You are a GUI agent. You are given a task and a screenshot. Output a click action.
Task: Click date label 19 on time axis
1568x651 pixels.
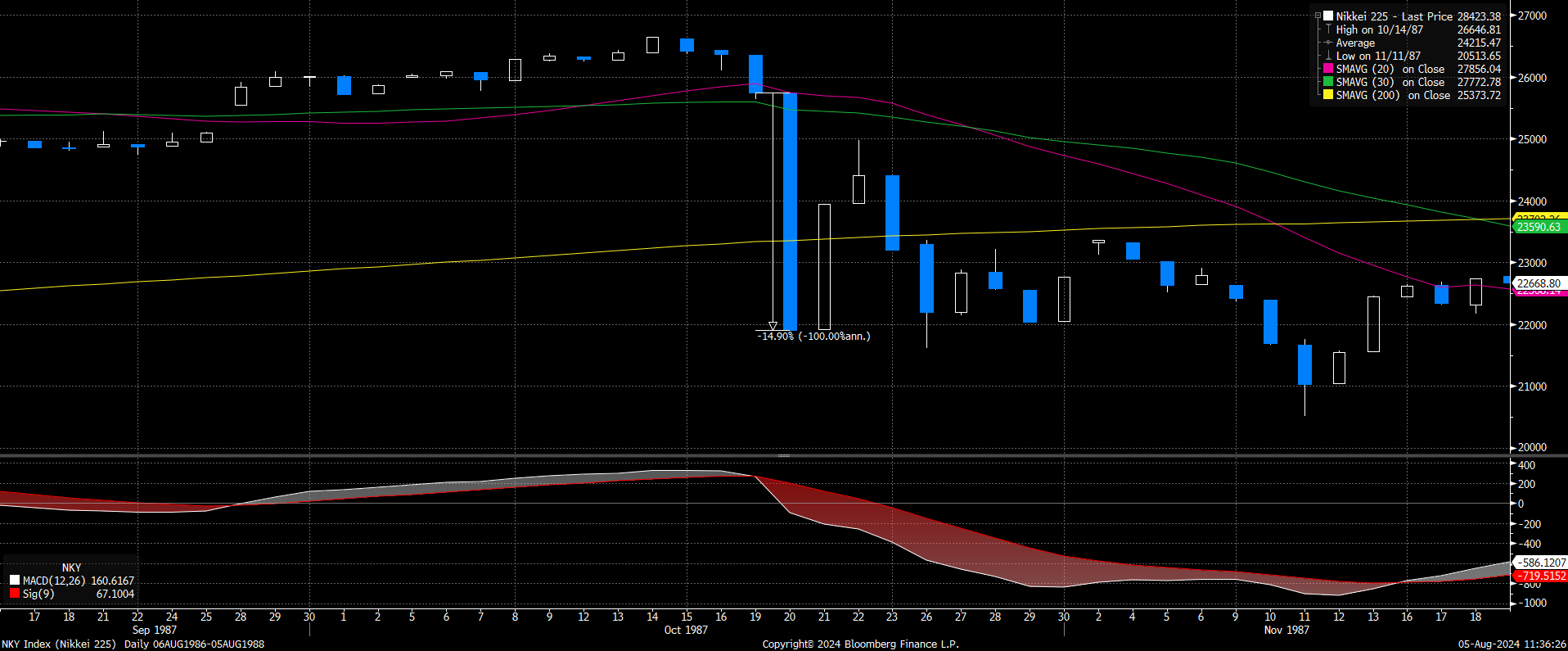[755, 617]
